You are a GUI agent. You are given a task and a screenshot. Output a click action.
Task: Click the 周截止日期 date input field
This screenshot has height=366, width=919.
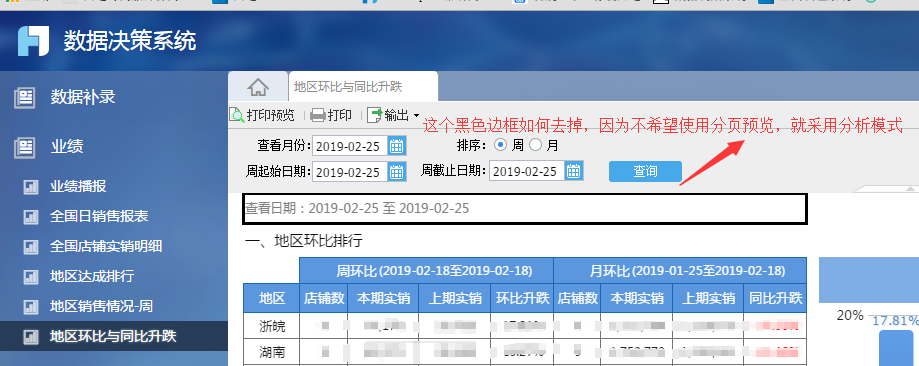[527, 171]
